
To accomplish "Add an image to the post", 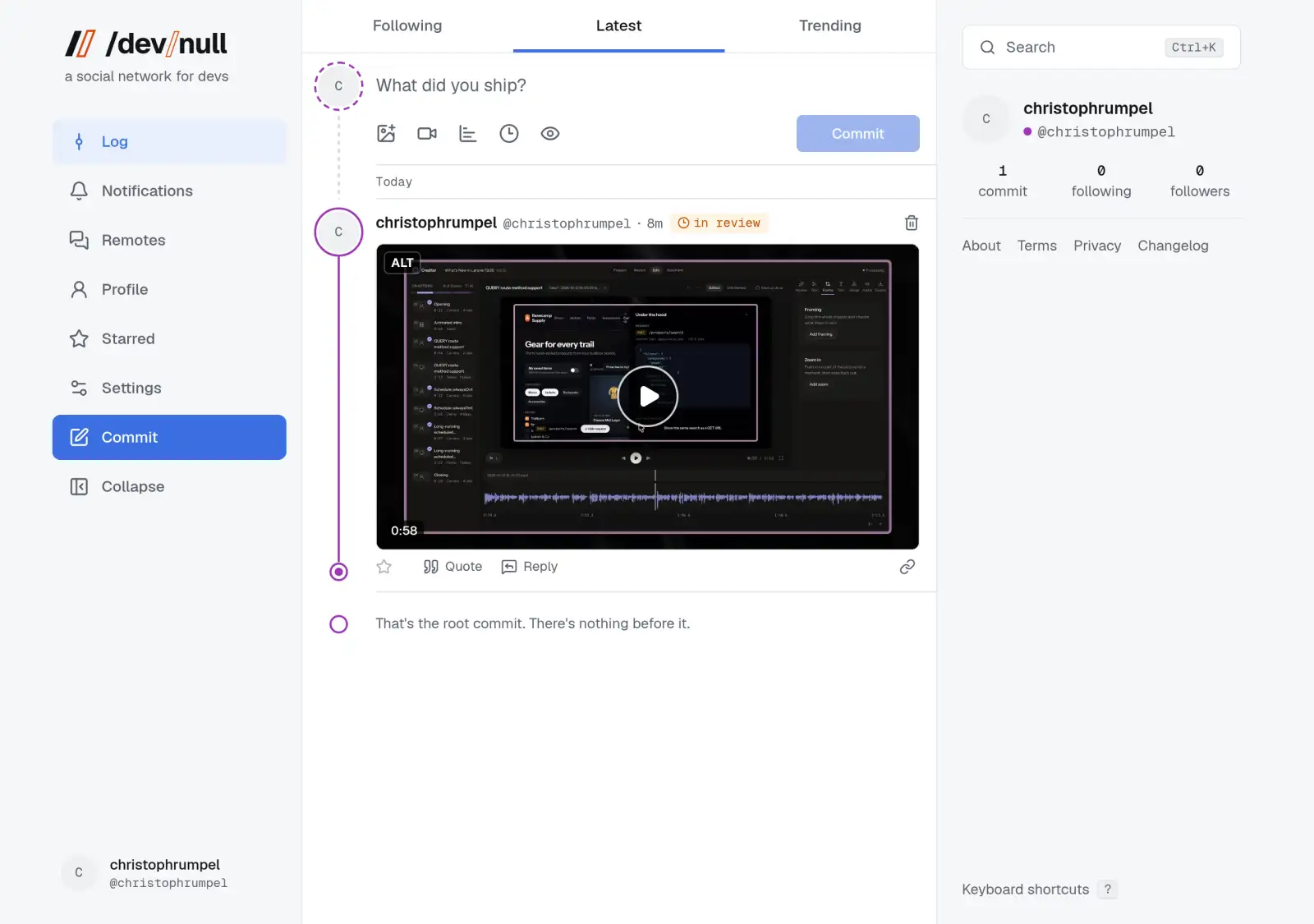I will point(386,133).
